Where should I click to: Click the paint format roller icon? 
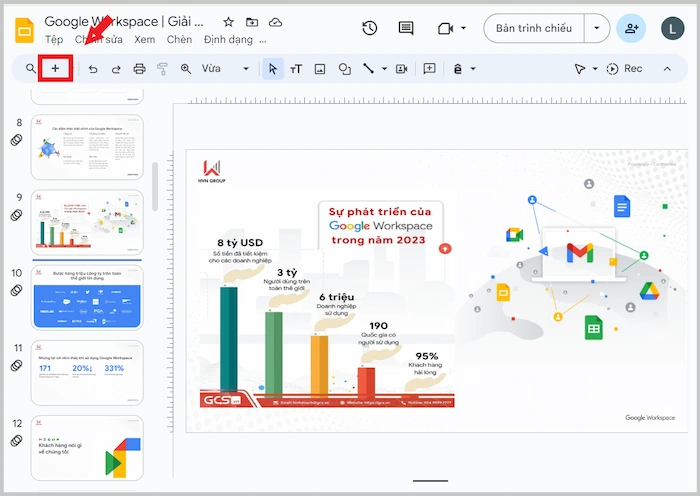point(162,69)
